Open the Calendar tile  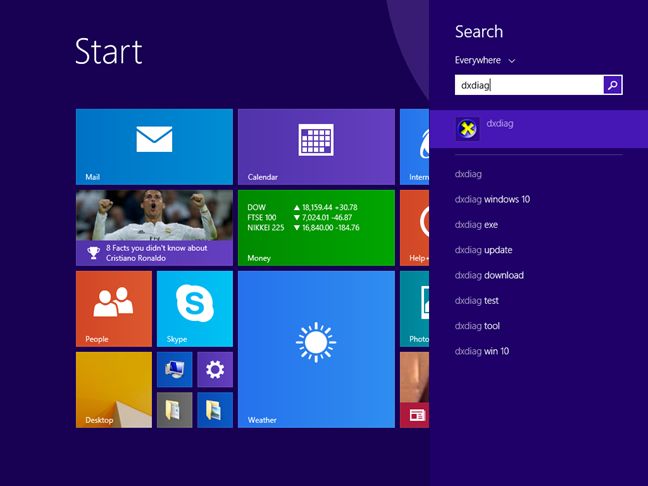coord(316,147)
